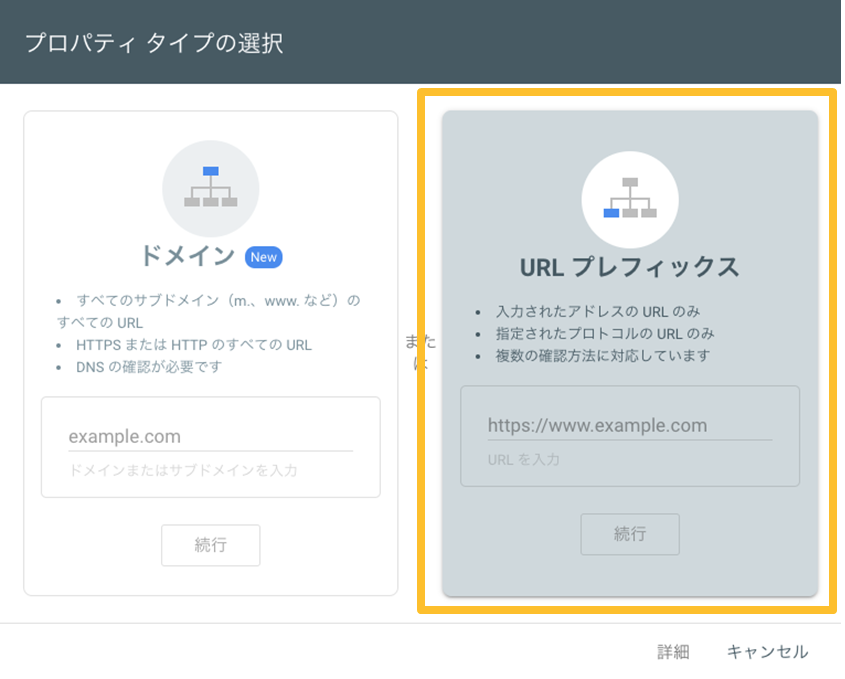845x679 pixels.
Task: Click the Domain property hierarchy icon
Action: pos(211,188)
